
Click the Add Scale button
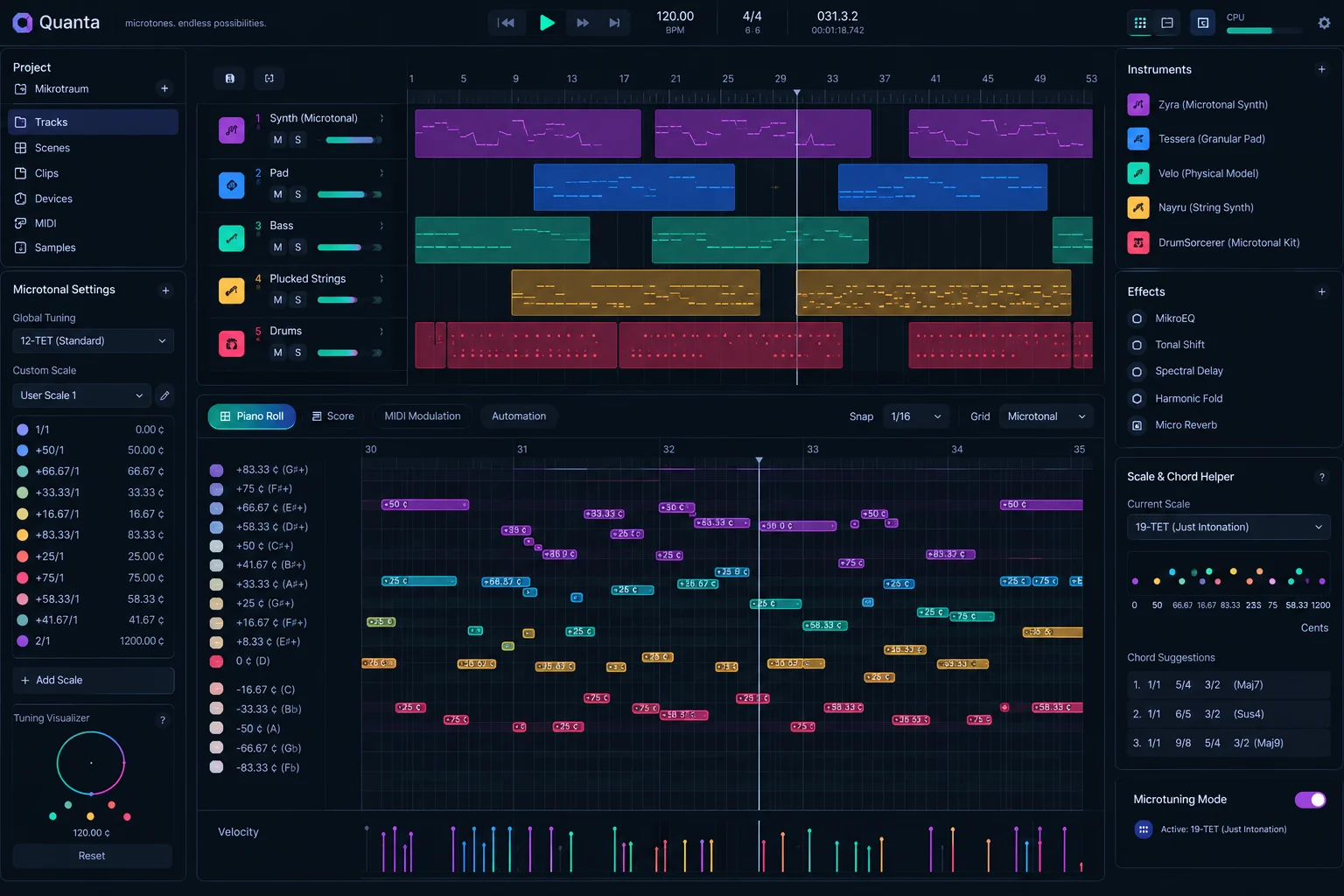pos(93,680)
